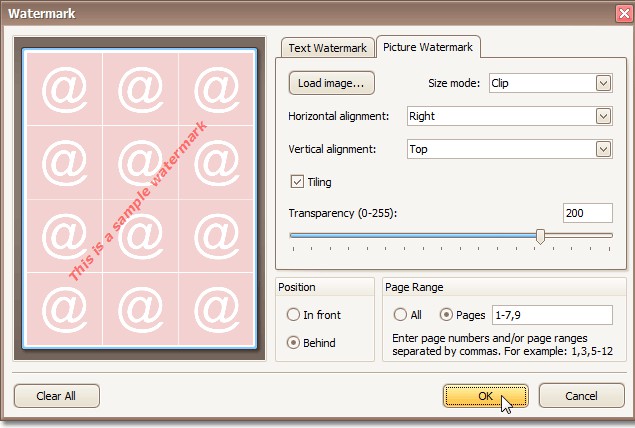Switch to the Text Watermark tab
This screenshot has height=428, width=635.
coord(328,48)
